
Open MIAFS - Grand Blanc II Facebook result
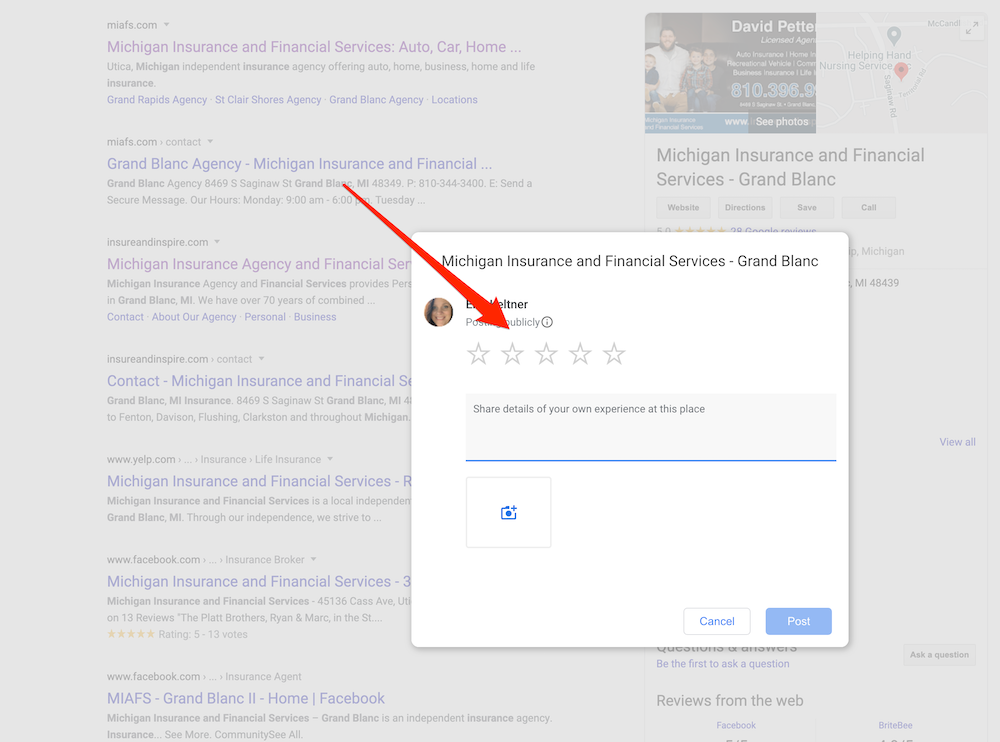point(246,699)
